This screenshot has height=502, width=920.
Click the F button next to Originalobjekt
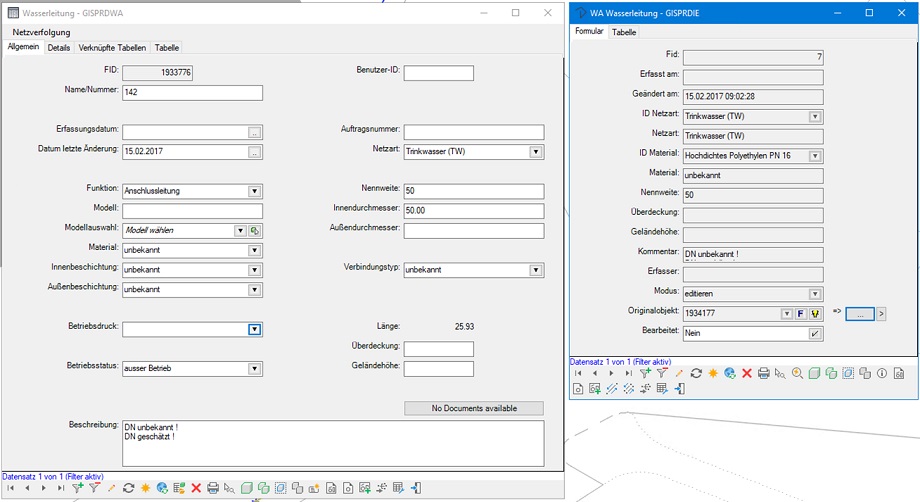coord(801,314)
